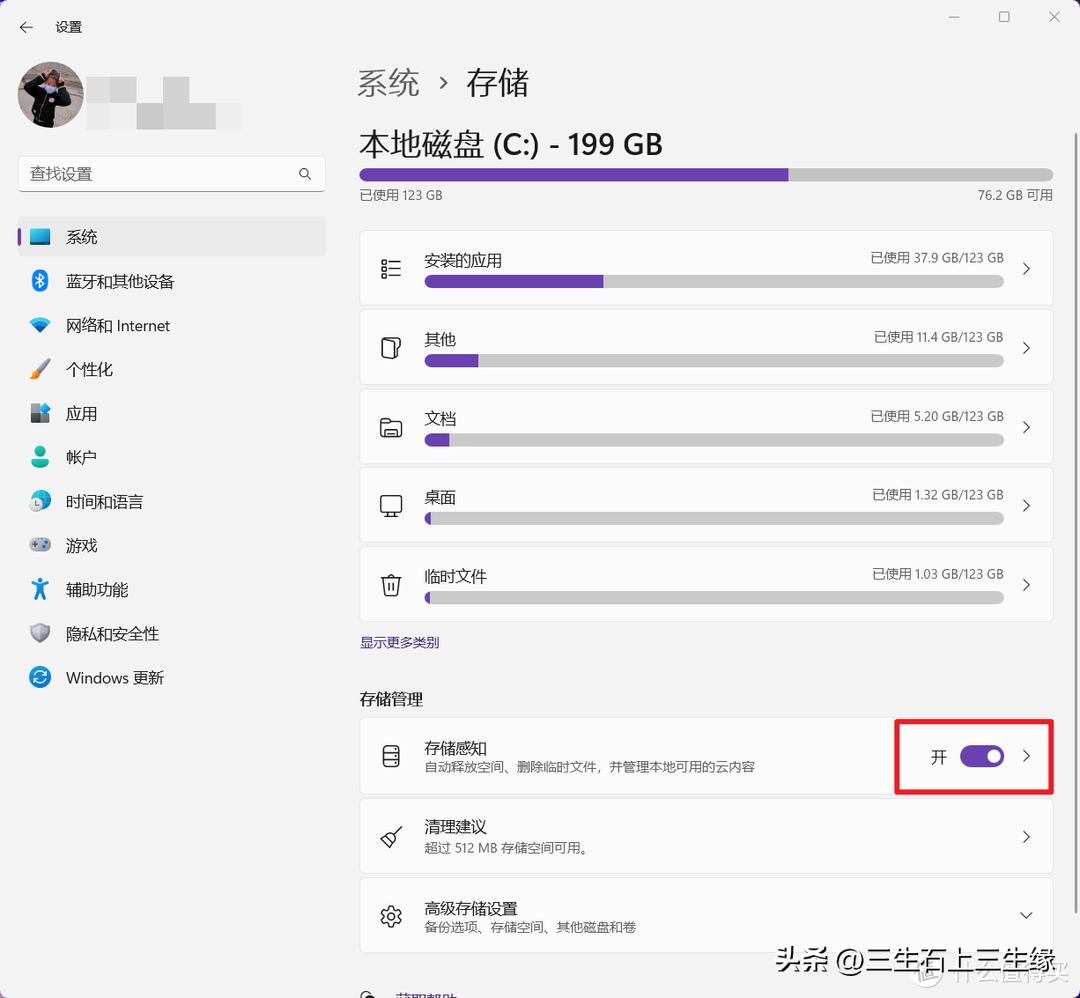The height and width of the screenshot is (998, 1080).
Task: Click the 显示更多类别 link
Action: [x=399, y=642]
